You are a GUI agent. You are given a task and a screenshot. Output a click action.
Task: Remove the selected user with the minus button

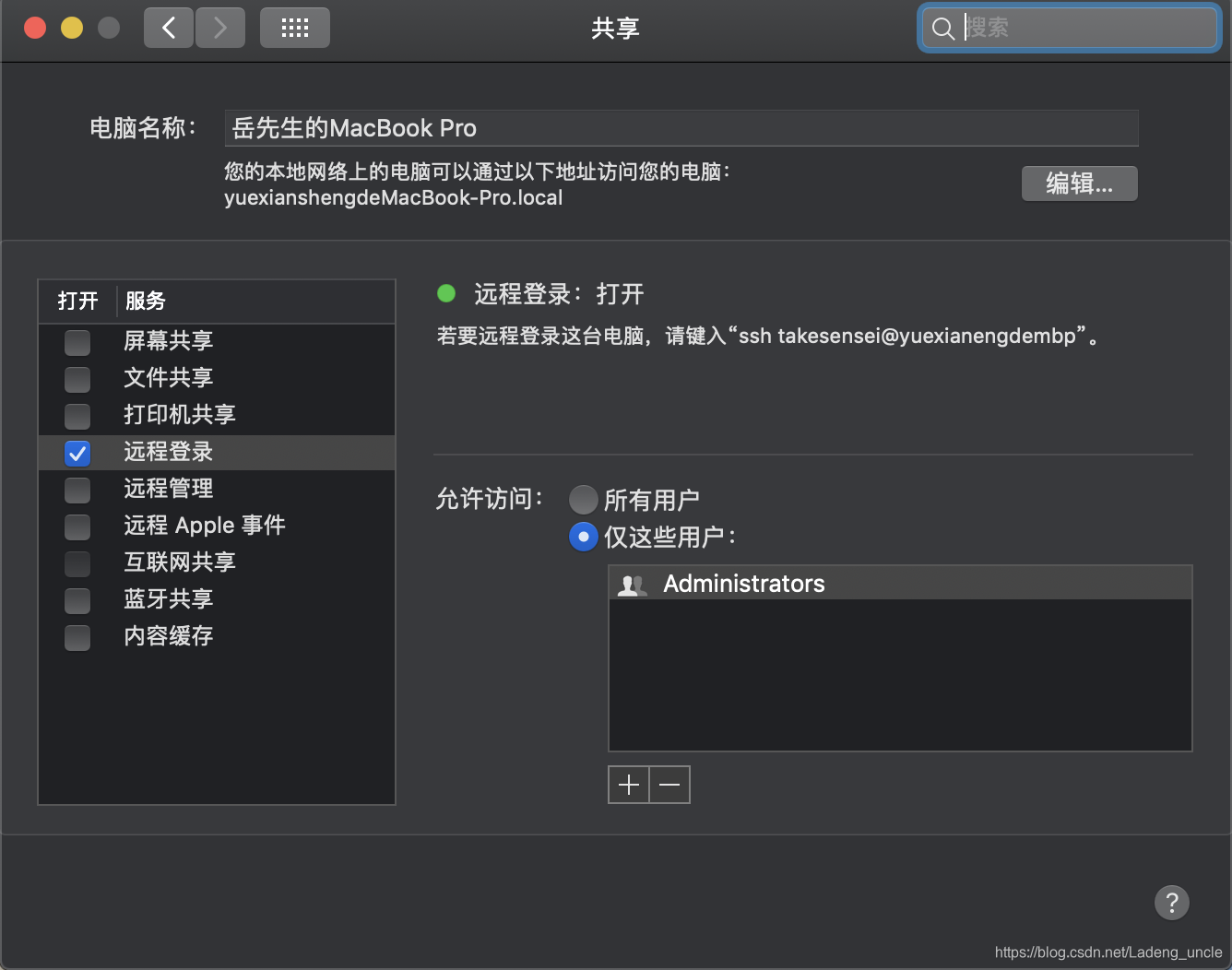pos(670,785)
